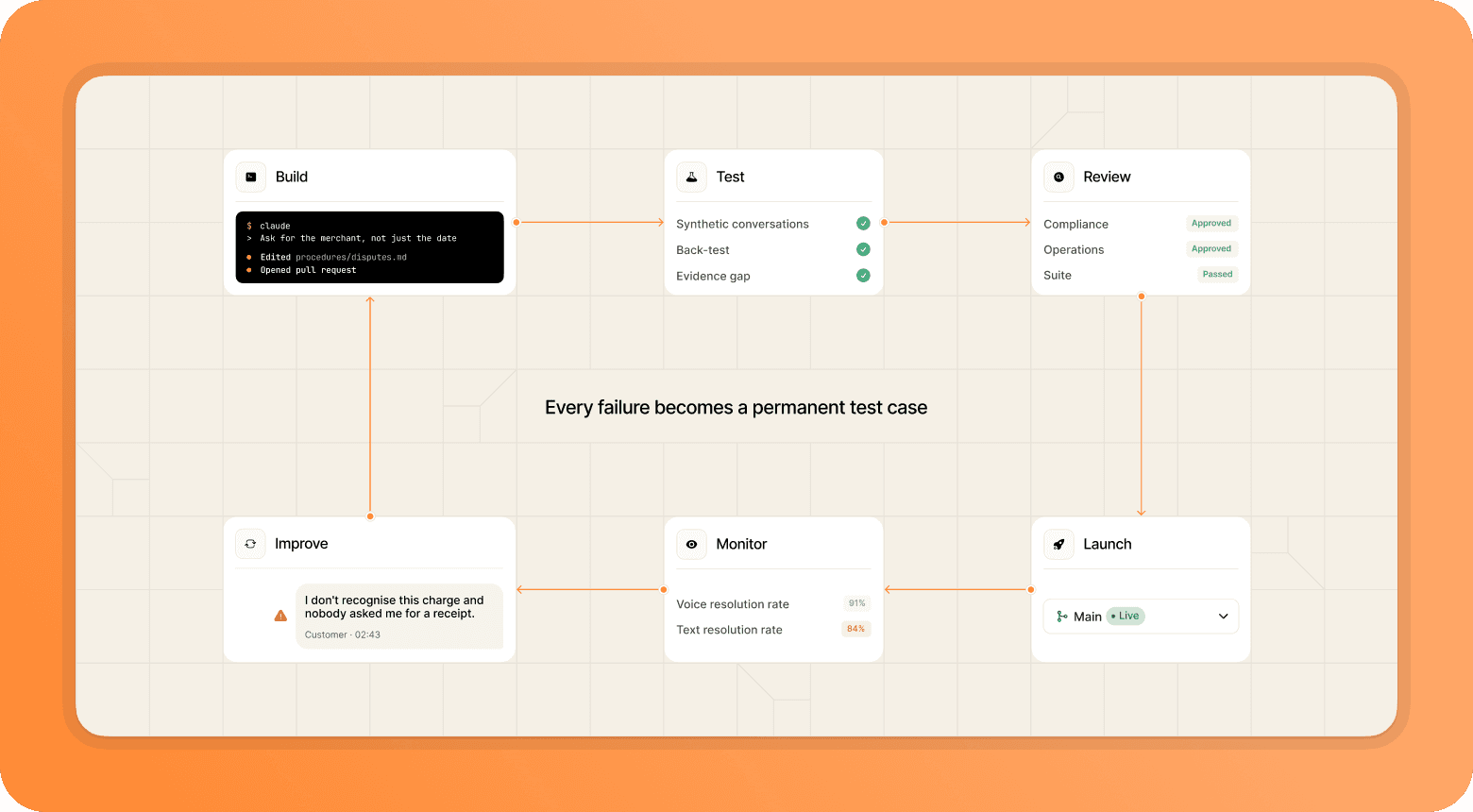The image size is (1473, 812).
Task: Select the Monitor card title
Action: 741,544
